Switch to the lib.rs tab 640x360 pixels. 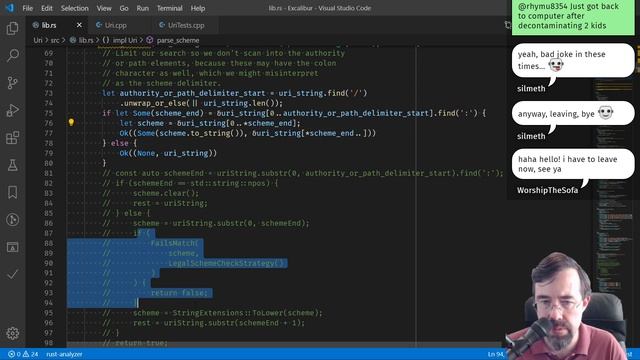tap(49, 25)
